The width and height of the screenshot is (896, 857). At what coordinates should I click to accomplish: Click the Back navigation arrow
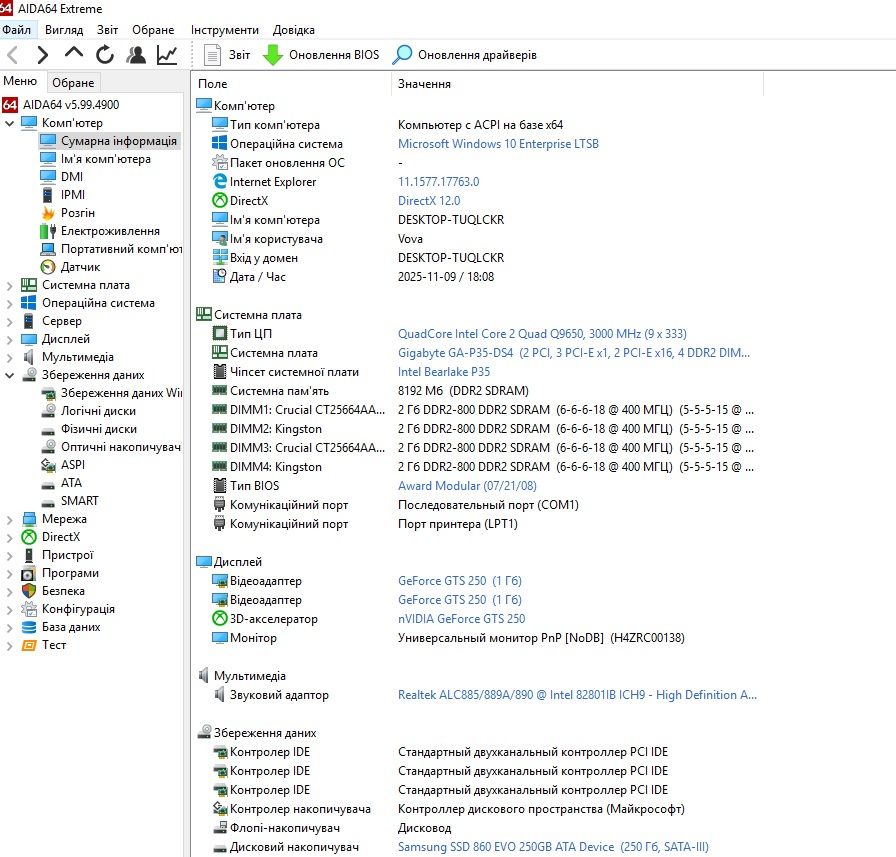13,55
